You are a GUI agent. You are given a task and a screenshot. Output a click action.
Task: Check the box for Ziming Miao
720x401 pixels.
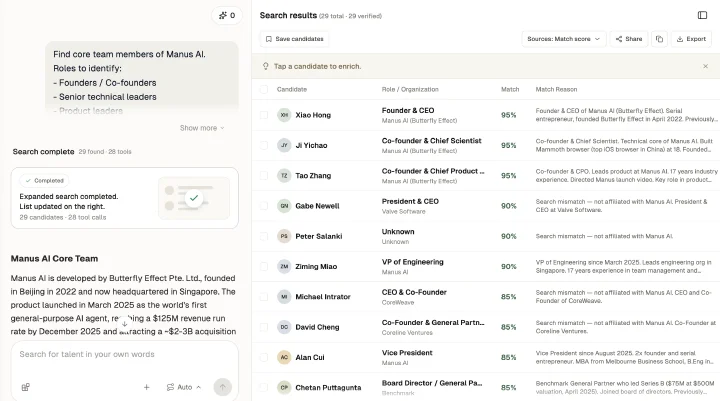(264, 266)
